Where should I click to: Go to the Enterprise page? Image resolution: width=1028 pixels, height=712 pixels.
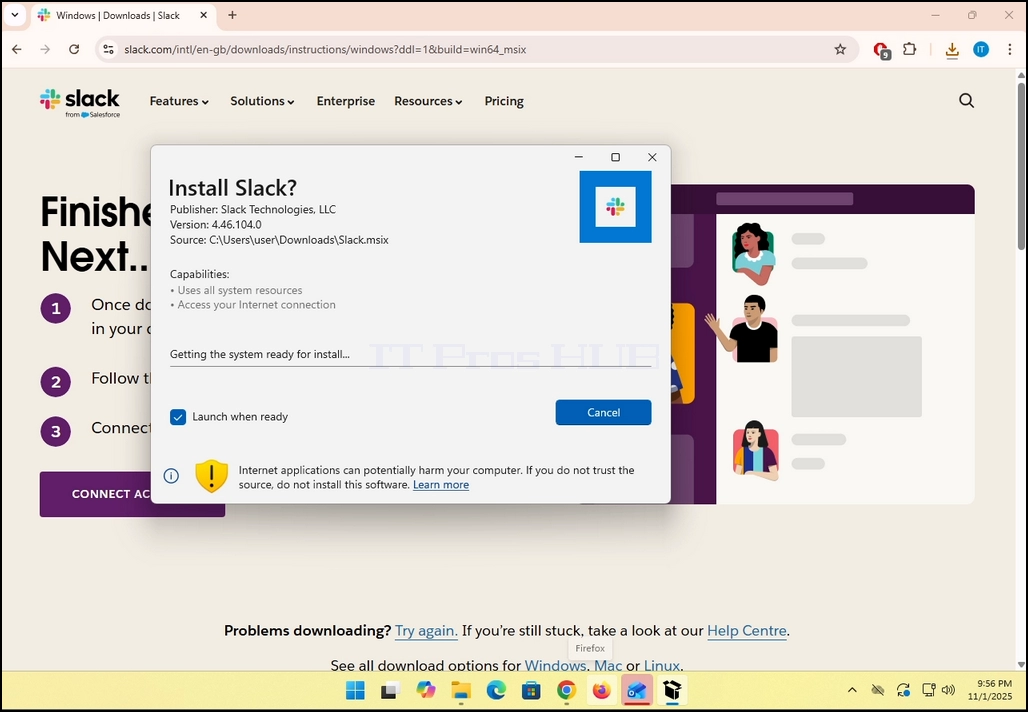click(346, 101)
